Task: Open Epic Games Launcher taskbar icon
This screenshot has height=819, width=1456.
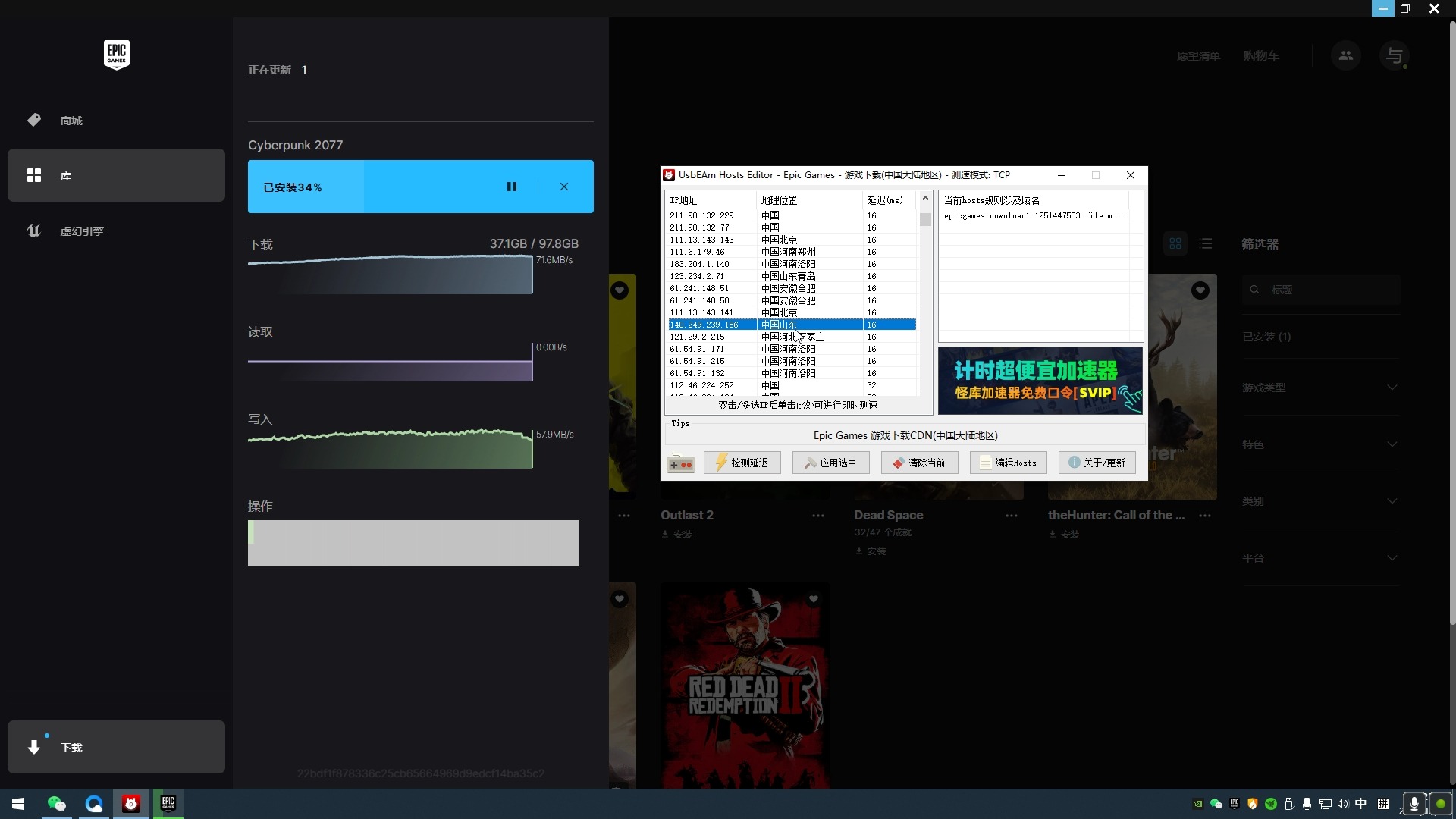Action: coord(168,804)
